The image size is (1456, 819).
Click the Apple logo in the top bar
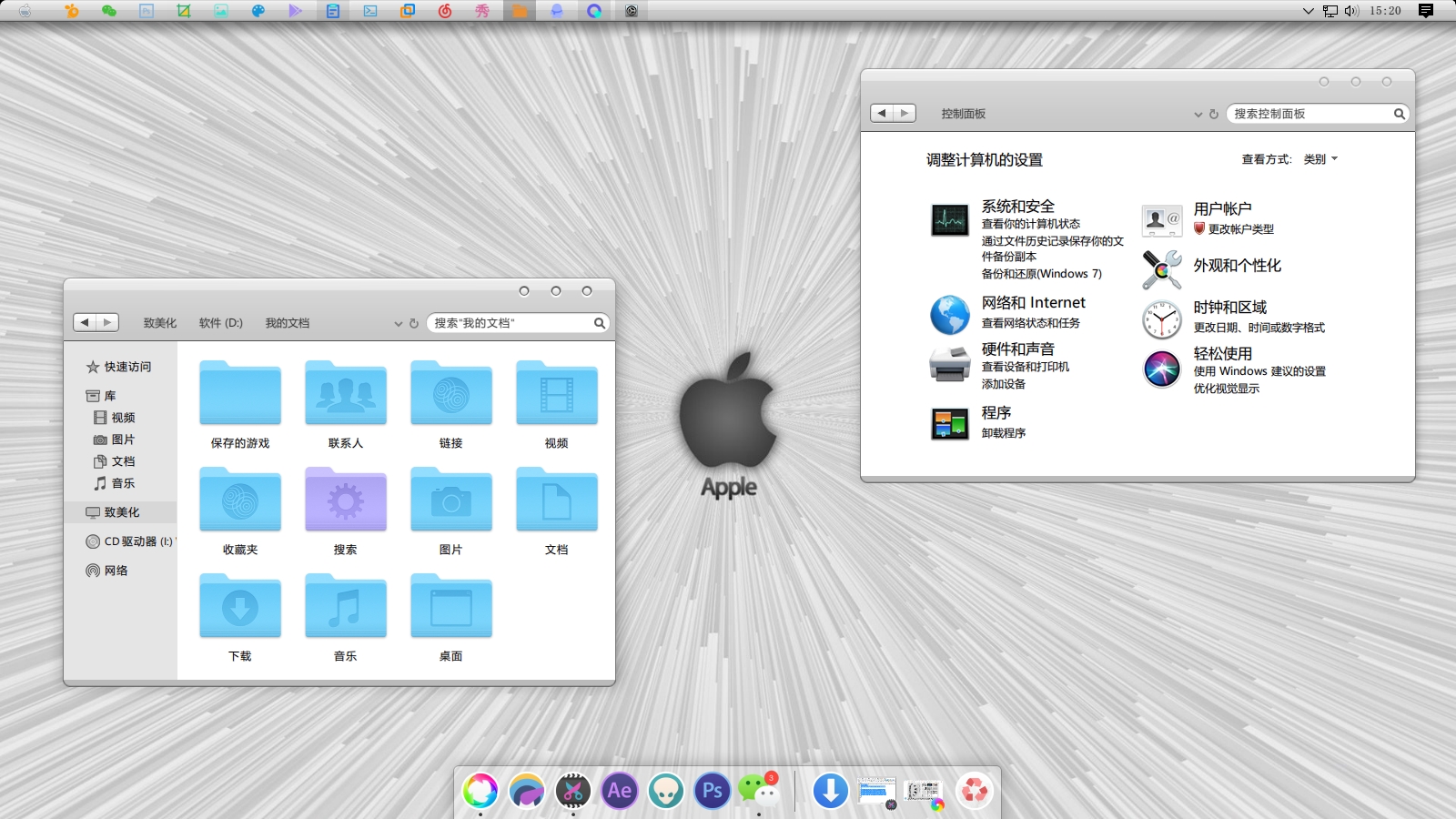click(x=25, y=11)
